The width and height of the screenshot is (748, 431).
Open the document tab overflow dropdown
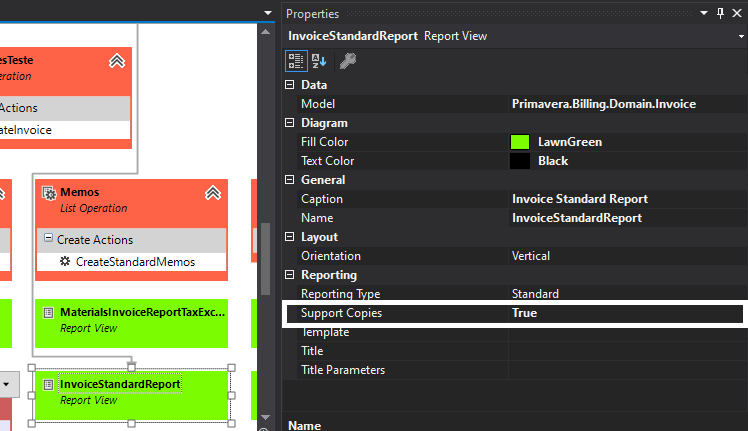point(268,13)
